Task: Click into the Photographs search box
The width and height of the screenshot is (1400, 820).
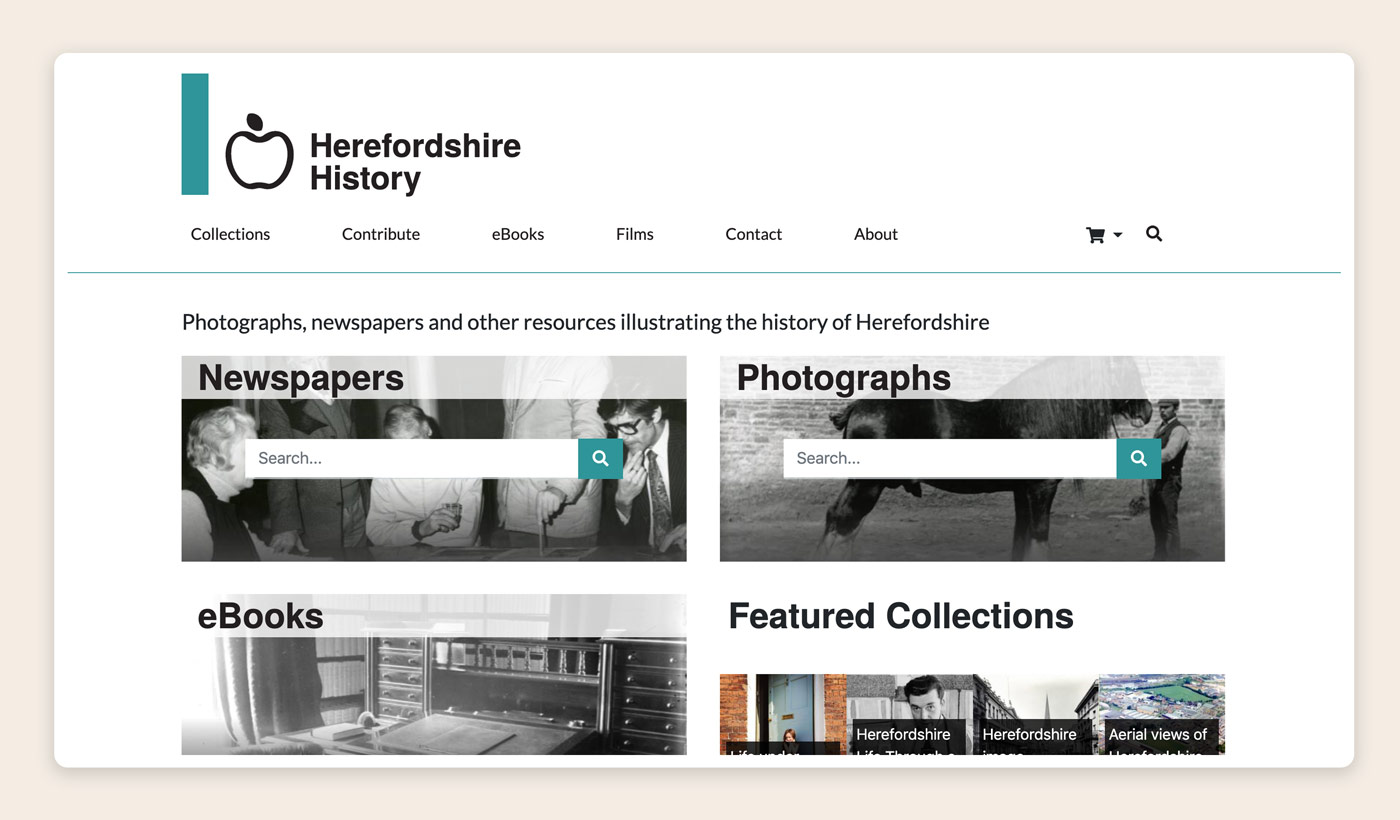Action: (x=949, y=458)
